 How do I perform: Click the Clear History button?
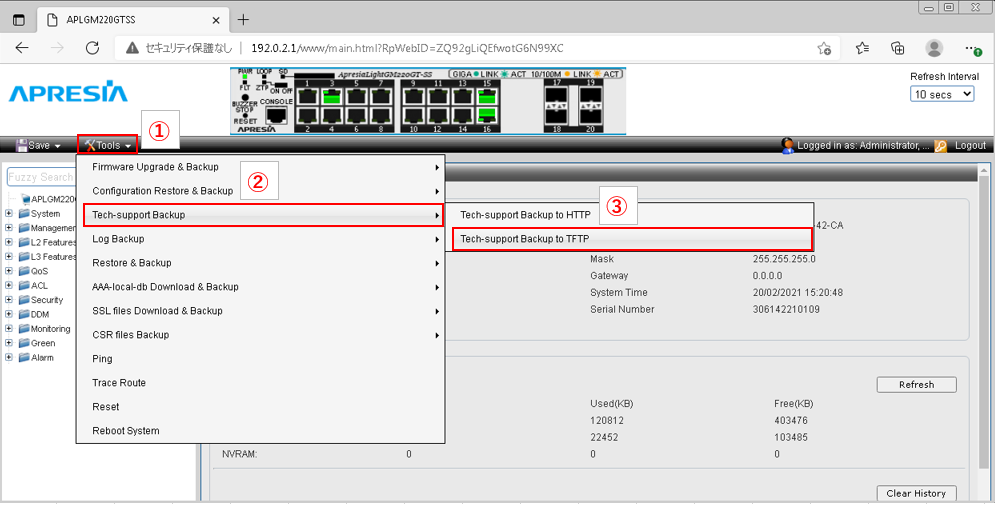[916, 493]
